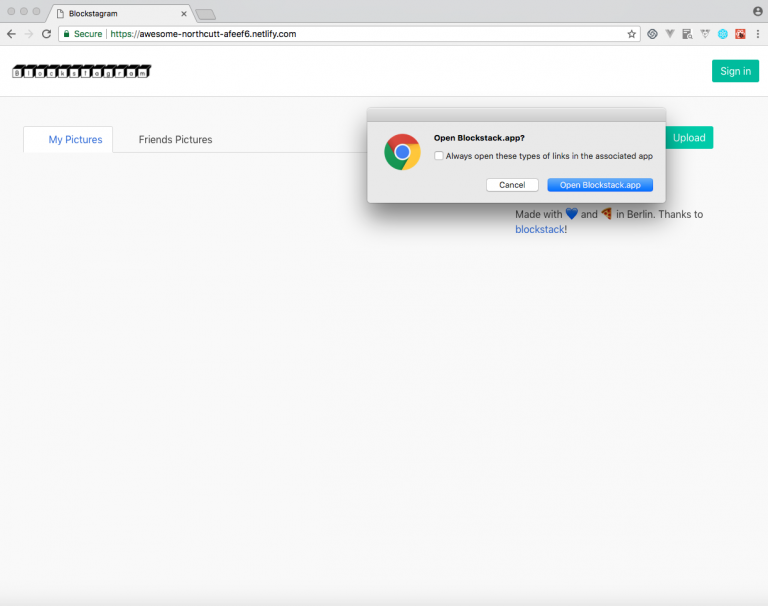Click the green Sign in button
This screenshot has width=768, height=606.
(735, 71)
